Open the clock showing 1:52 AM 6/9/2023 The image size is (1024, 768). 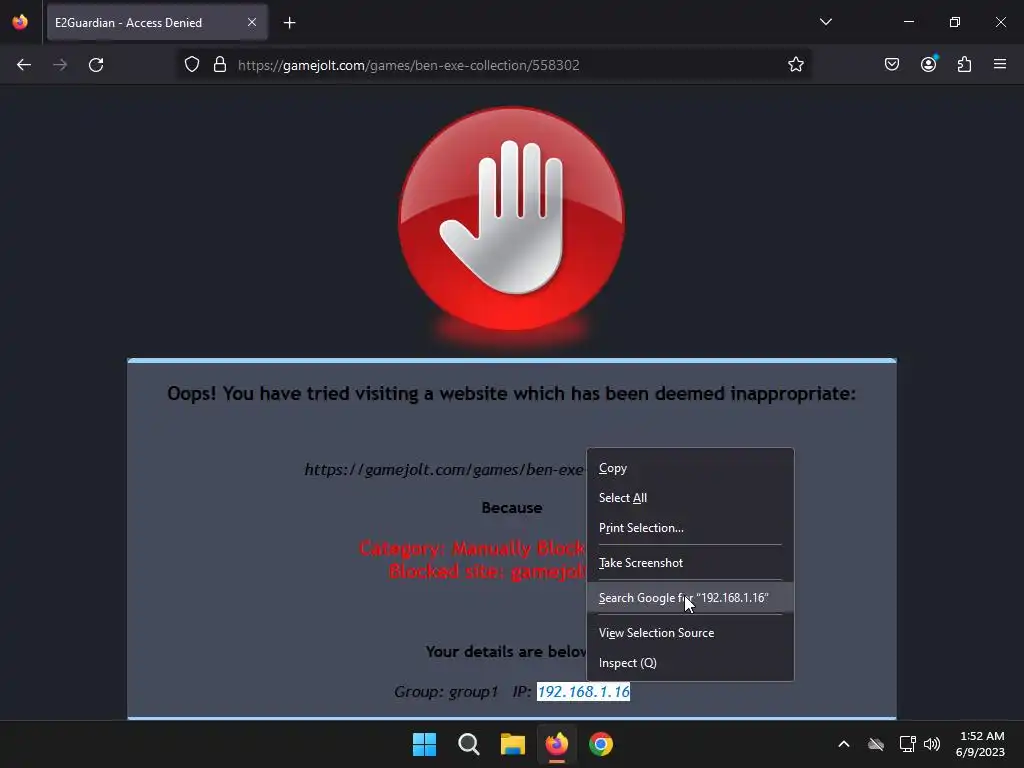click(980, 744)
